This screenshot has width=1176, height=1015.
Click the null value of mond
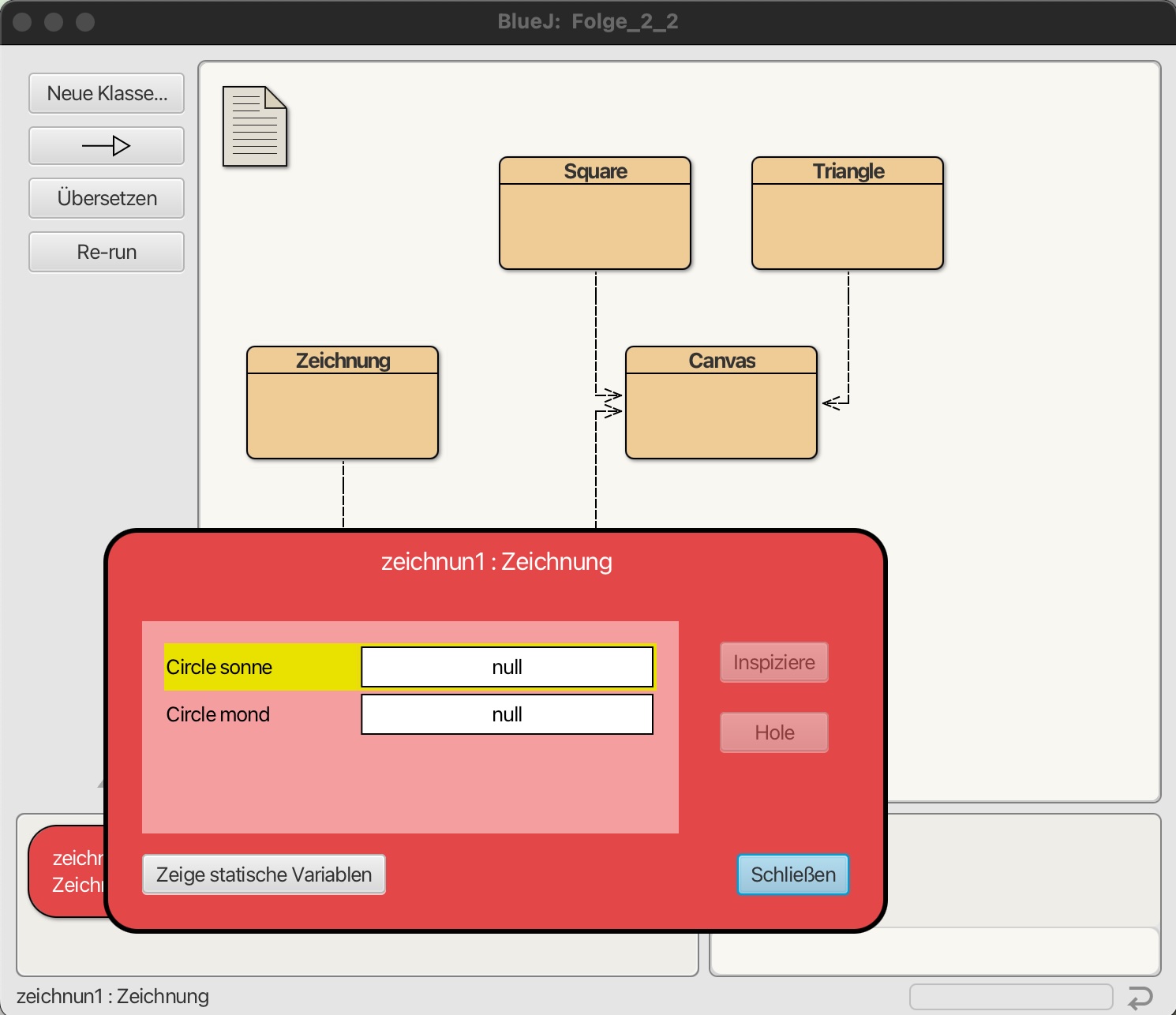pos(507,714)
